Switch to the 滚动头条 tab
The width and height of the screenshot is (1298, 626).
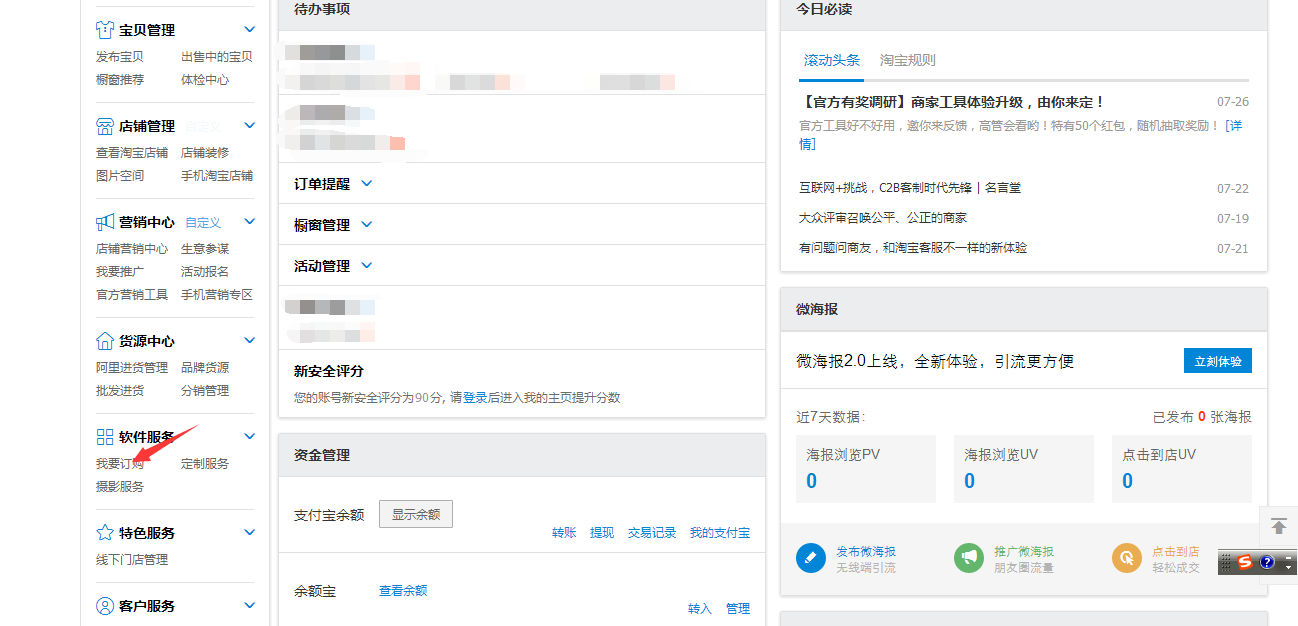click(x=832, y=60)
